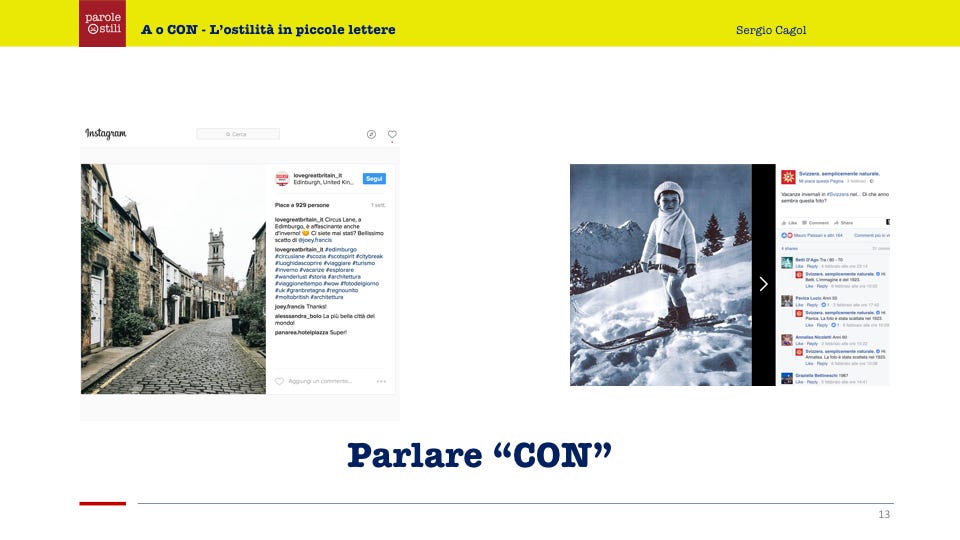Click the parole ostili red logo

102,23
